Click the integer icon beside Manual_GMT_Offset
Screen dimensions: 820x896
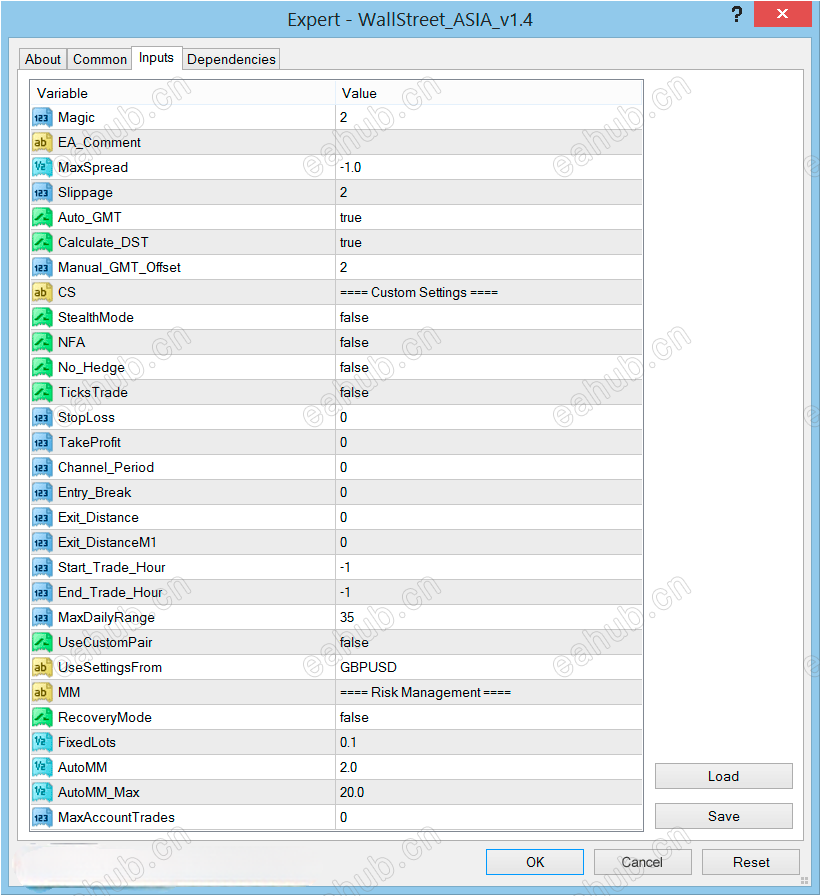[x=42, y=267]
